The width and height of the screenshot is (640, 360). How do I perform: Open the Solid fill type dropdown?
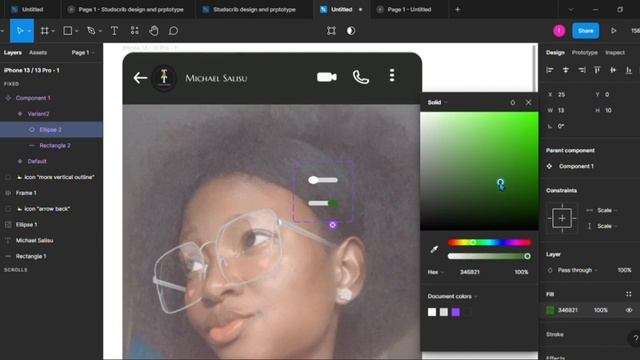click(438, 102)
